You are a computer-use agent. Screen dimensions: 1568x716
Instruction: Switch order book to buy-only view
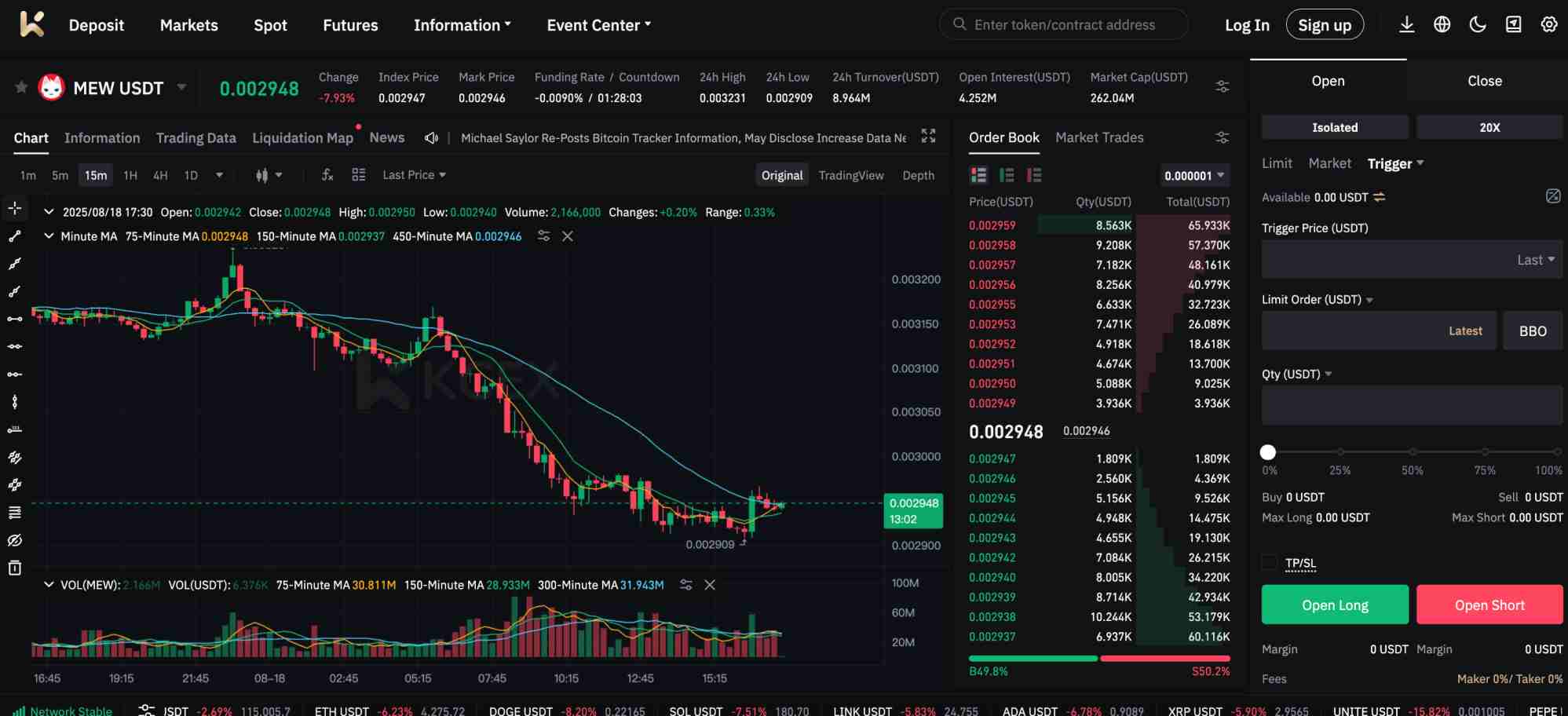click(x=1007, y=175)
